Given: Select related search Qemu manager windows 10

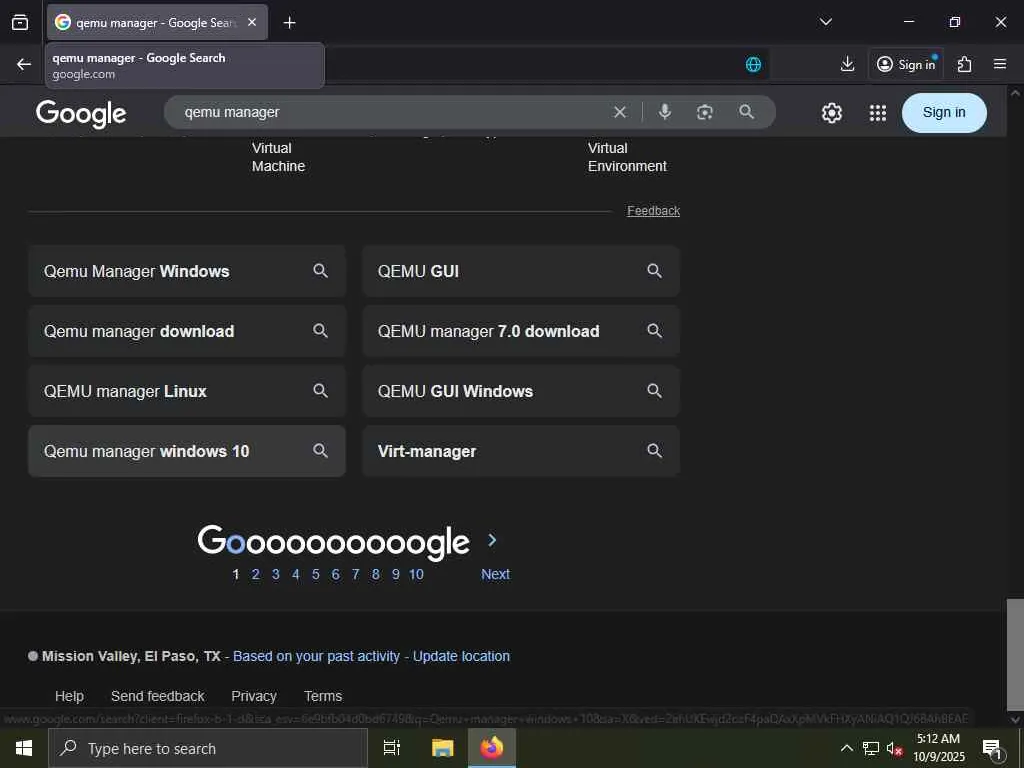Looking at the screenshot, I should [187, 451].
